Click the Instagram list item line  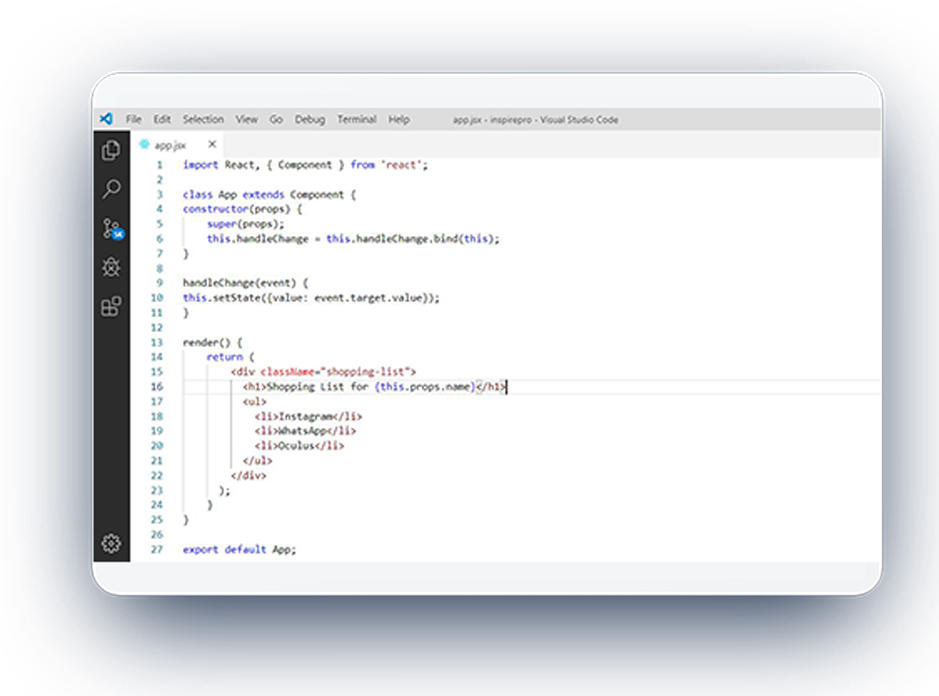[x=308, y=416]
